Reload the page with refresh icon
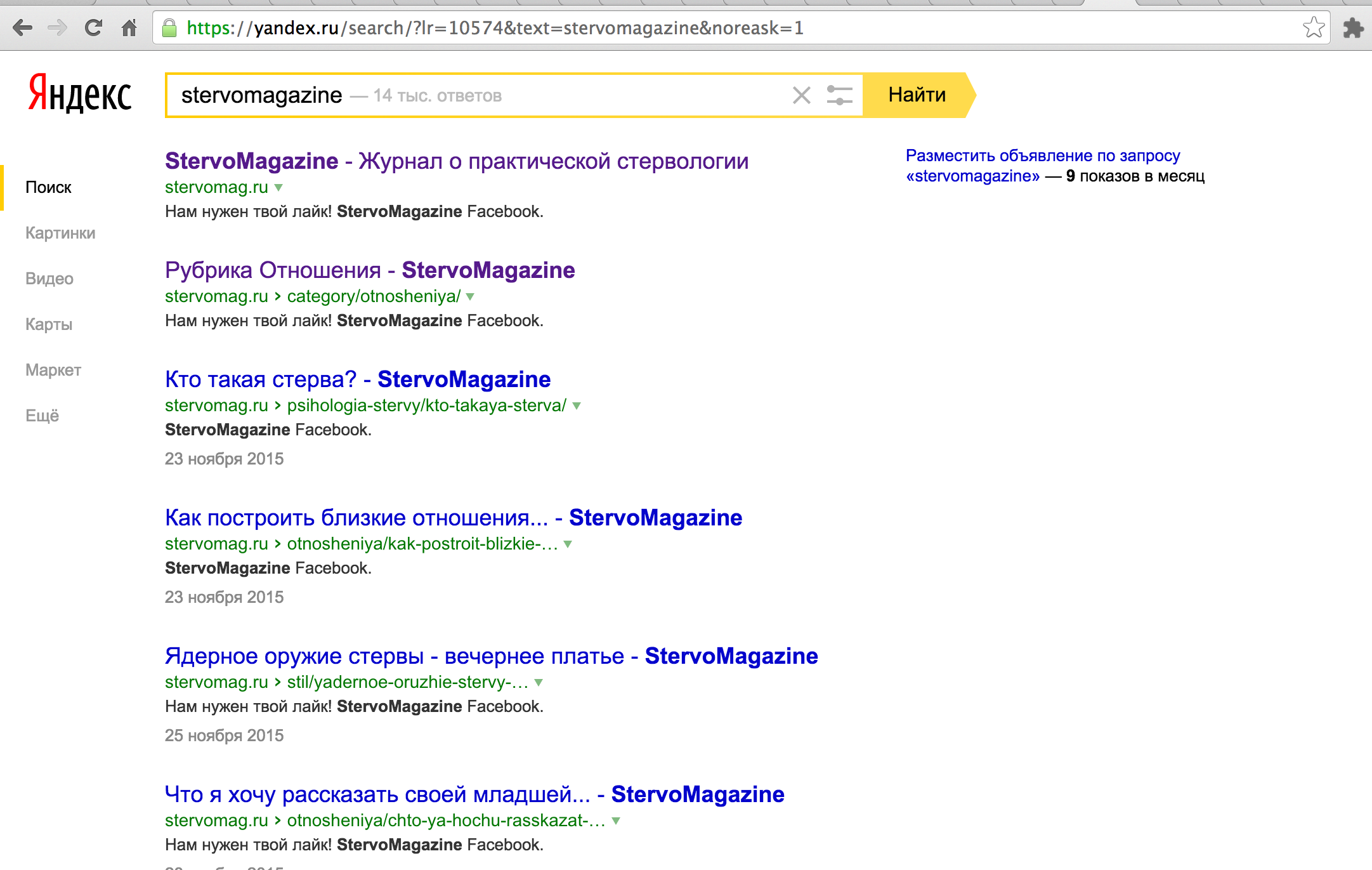Screen dimensions: 1372x870 (94, 28)
